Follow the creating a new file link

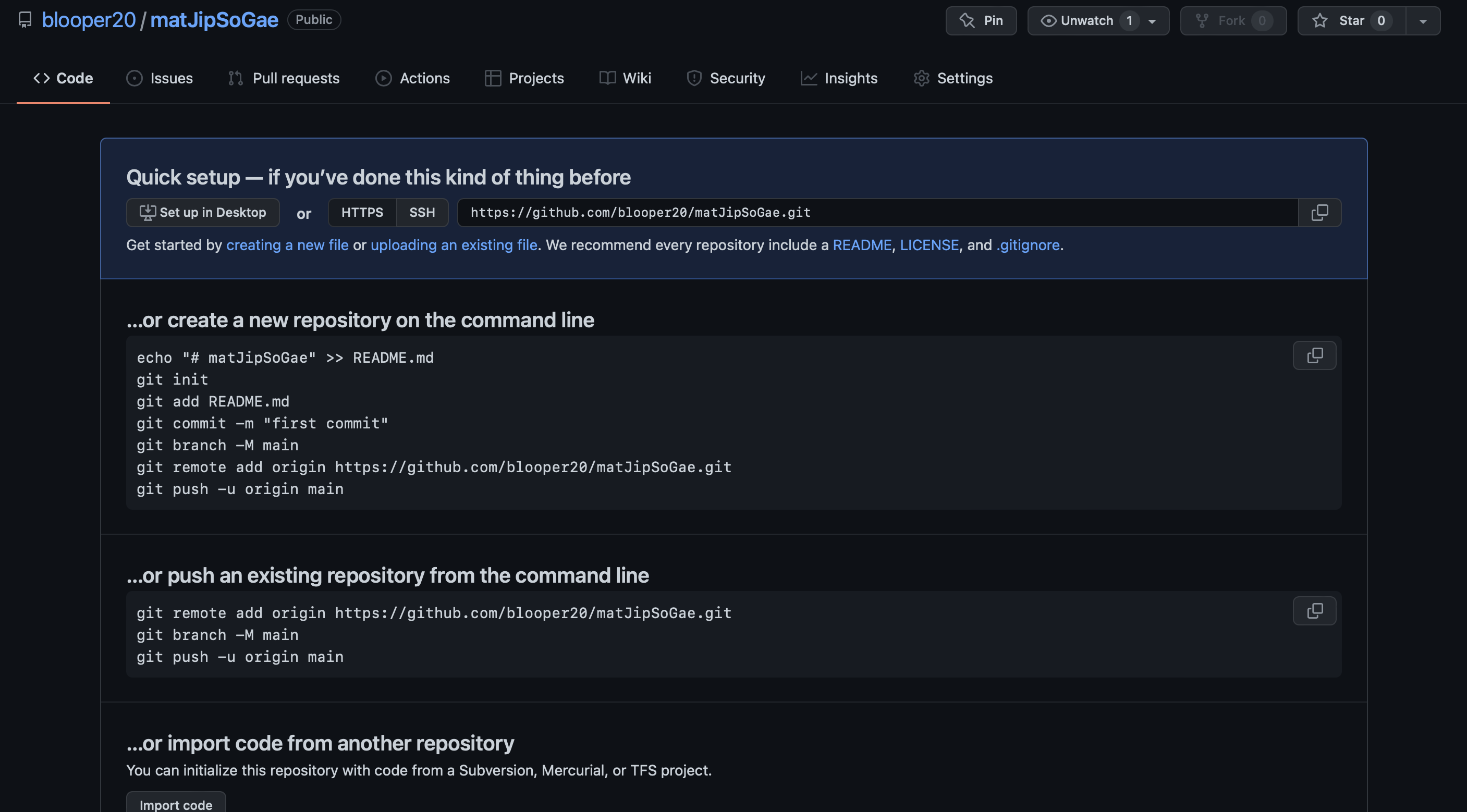pyautogui.click(x=287, y=245)
